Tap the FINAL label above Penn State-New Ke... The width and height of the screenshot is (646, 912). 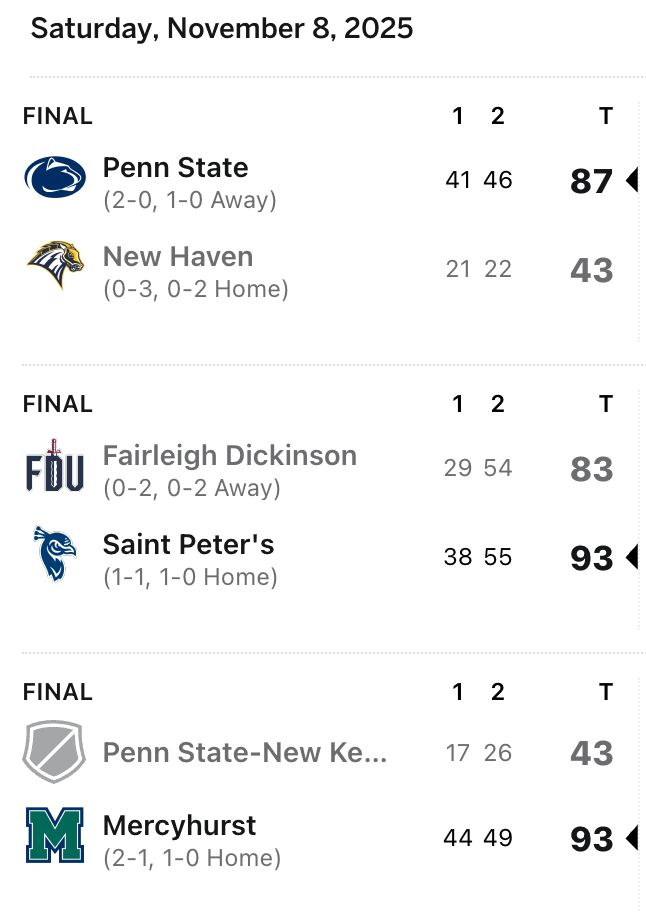[58, 692]
